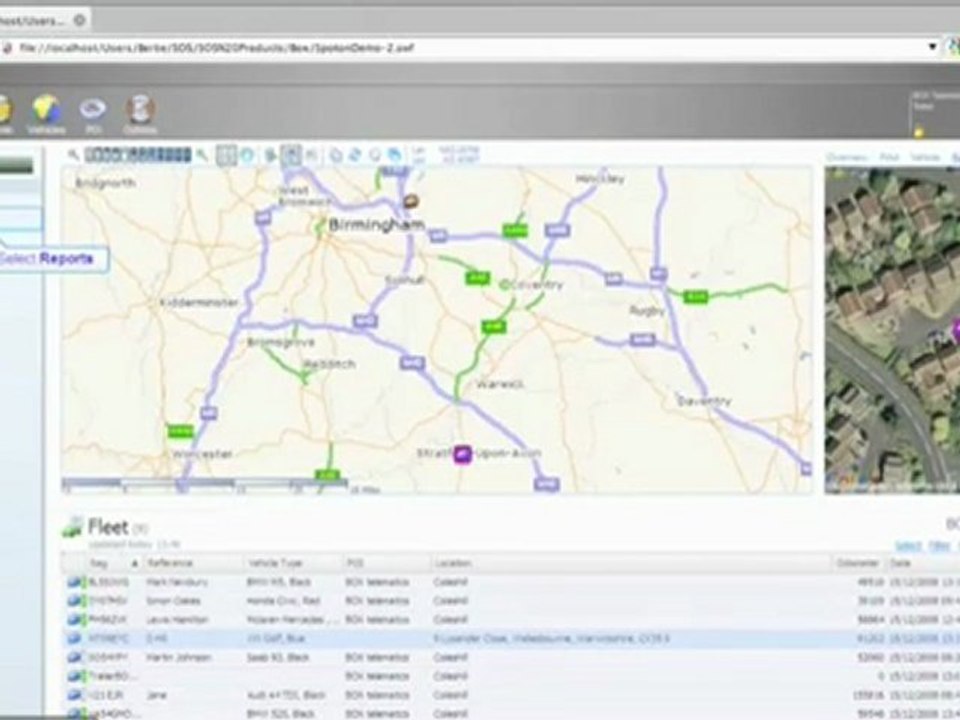Click vehicle icon in Martin Johnson row
The width and height of the screenshot is (960, 720).
click(75, 658)
